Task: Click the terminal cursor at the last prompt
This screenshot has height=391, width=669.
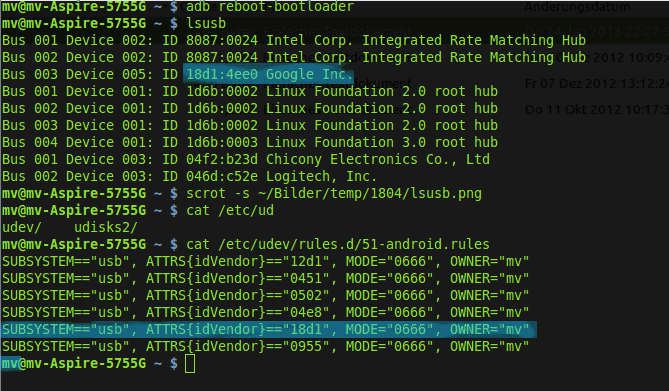Action: coord(190,364)
